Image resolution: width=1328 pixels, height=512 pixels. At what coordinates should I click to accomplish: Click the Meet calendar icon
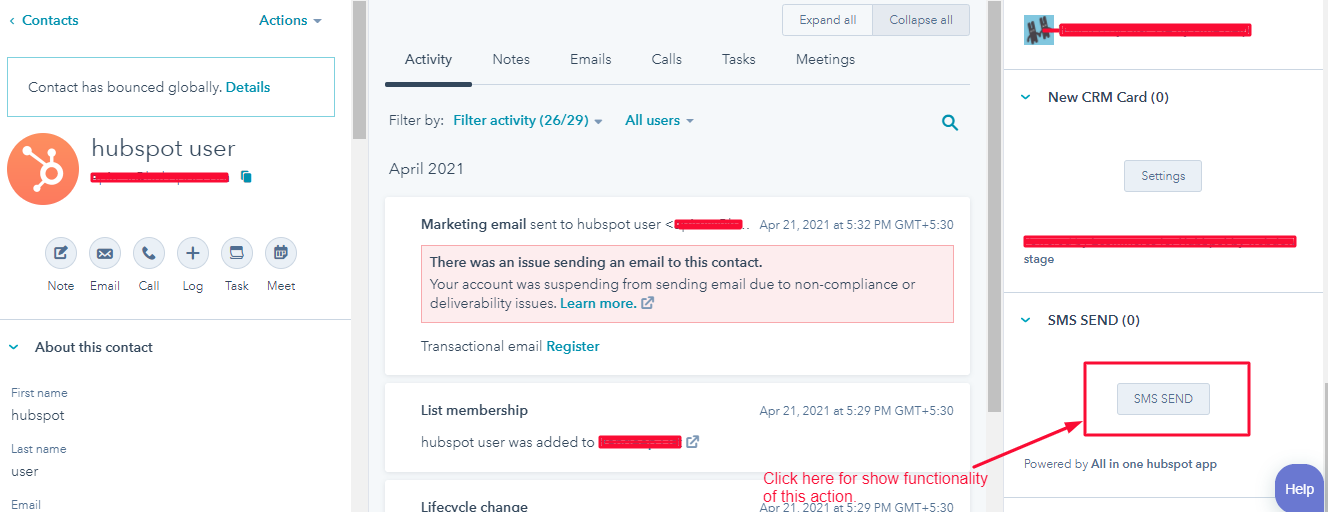(281, 253)
